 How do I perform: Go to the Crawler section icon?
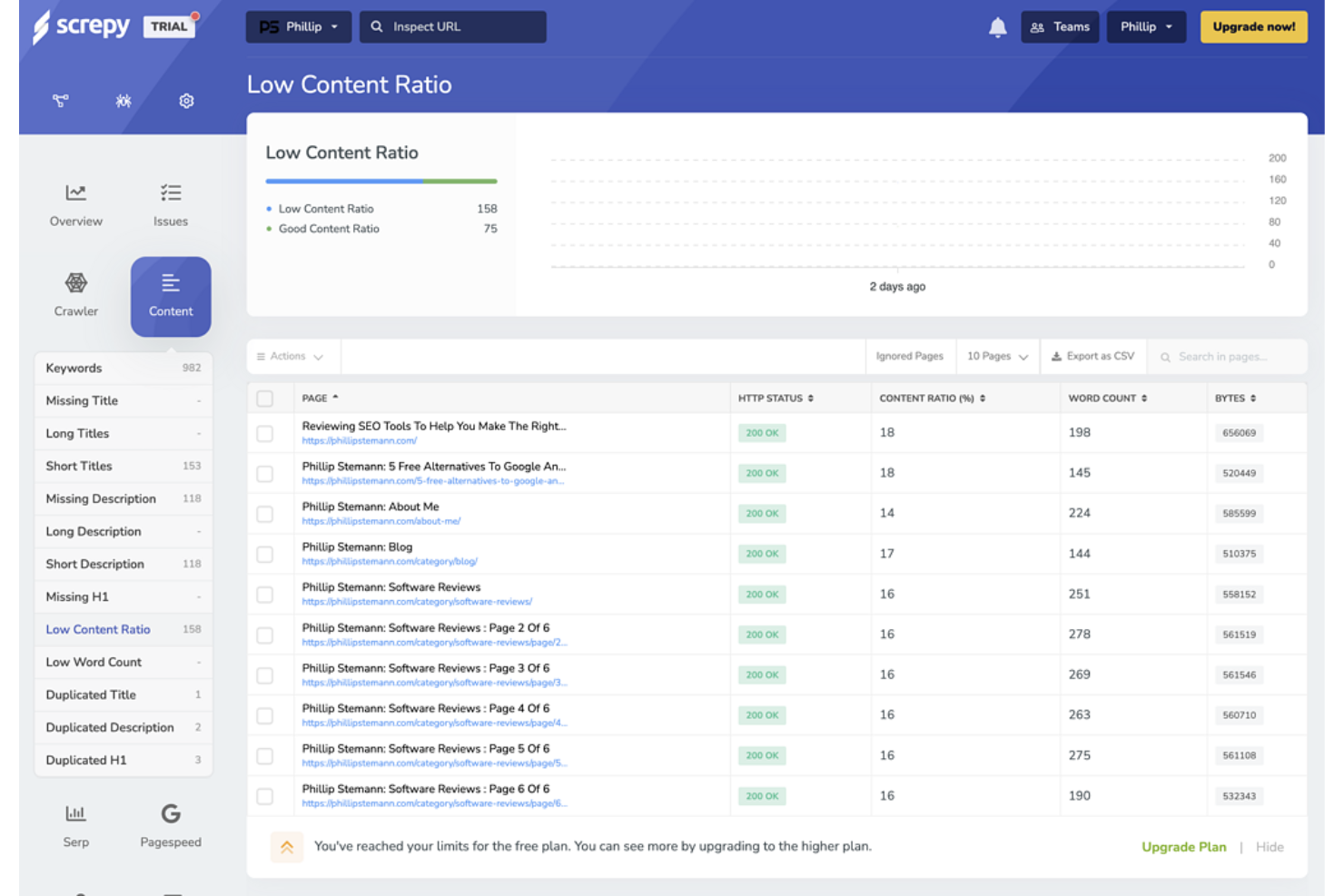pyautogui.click(x=75, y=282)
